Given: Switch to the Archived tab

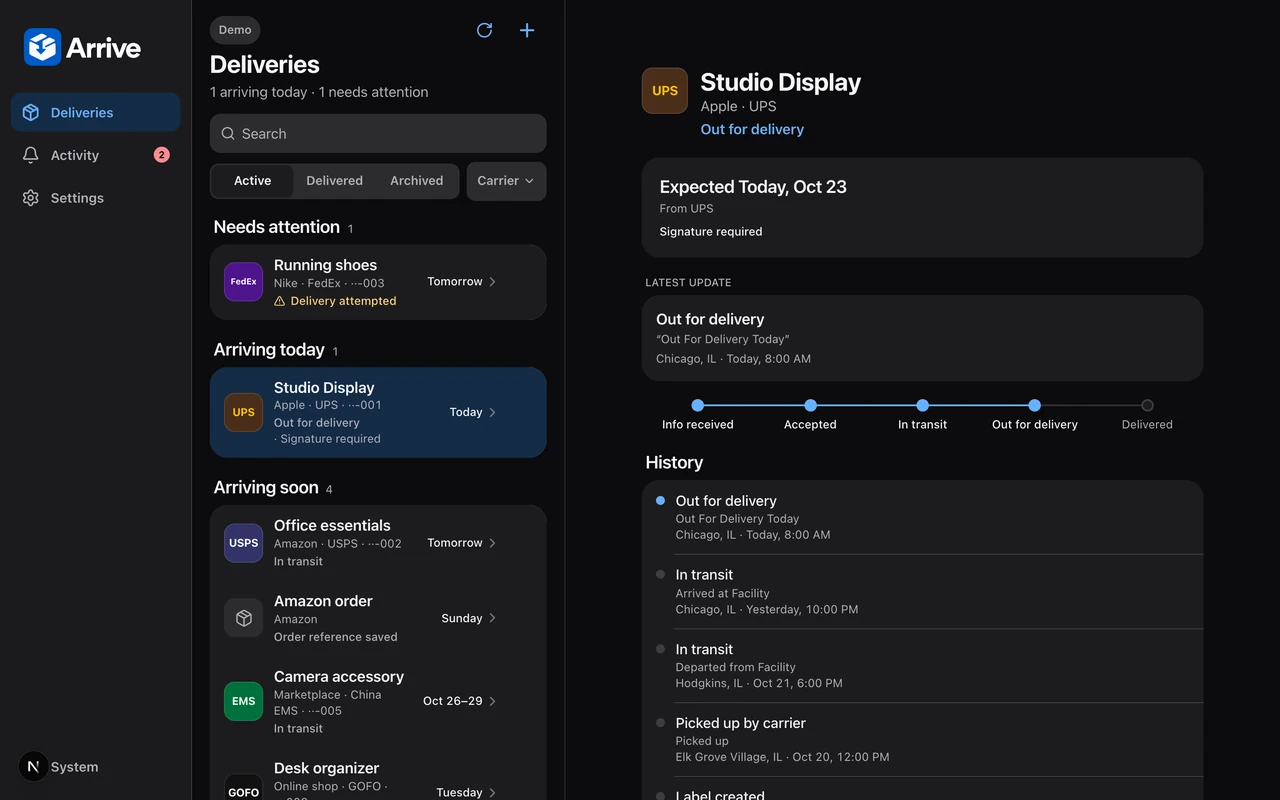Looking at the screenshot, I should (x=416, y=181).
